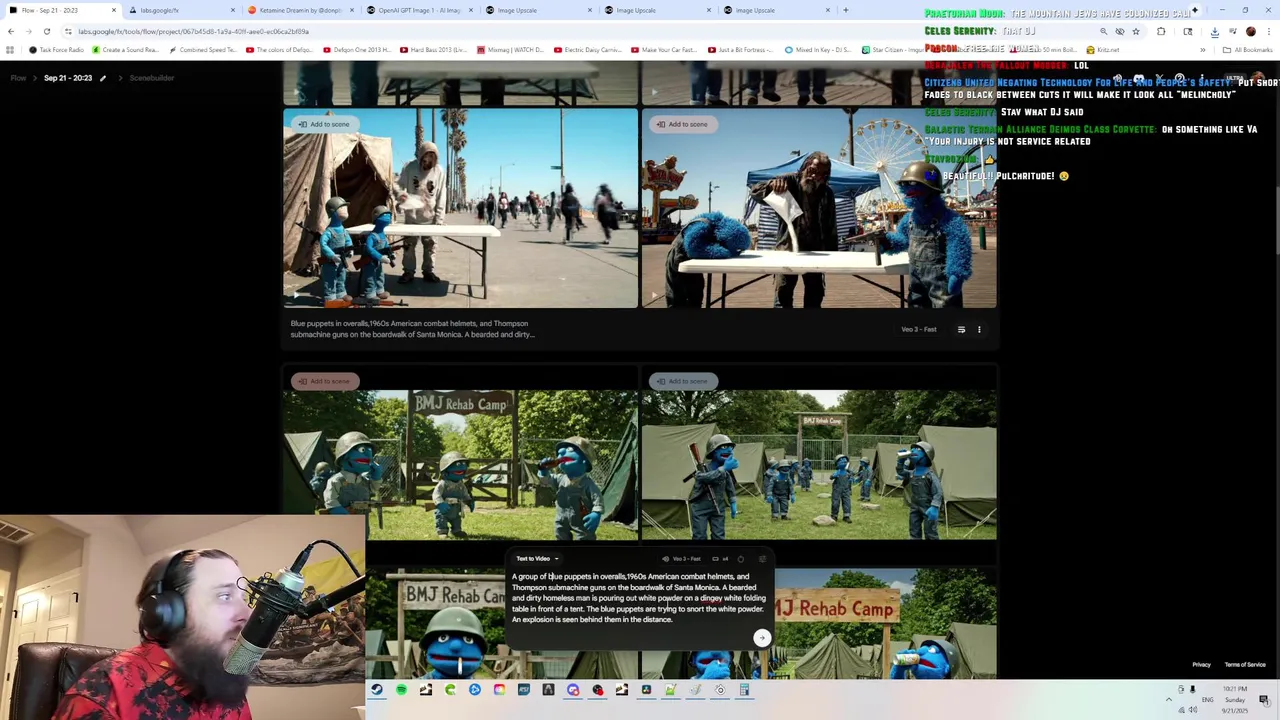Viewport: 1280px width, 720px height.
Task: Close the Flow - Sep 21 tab
Action: click(114, 10)
